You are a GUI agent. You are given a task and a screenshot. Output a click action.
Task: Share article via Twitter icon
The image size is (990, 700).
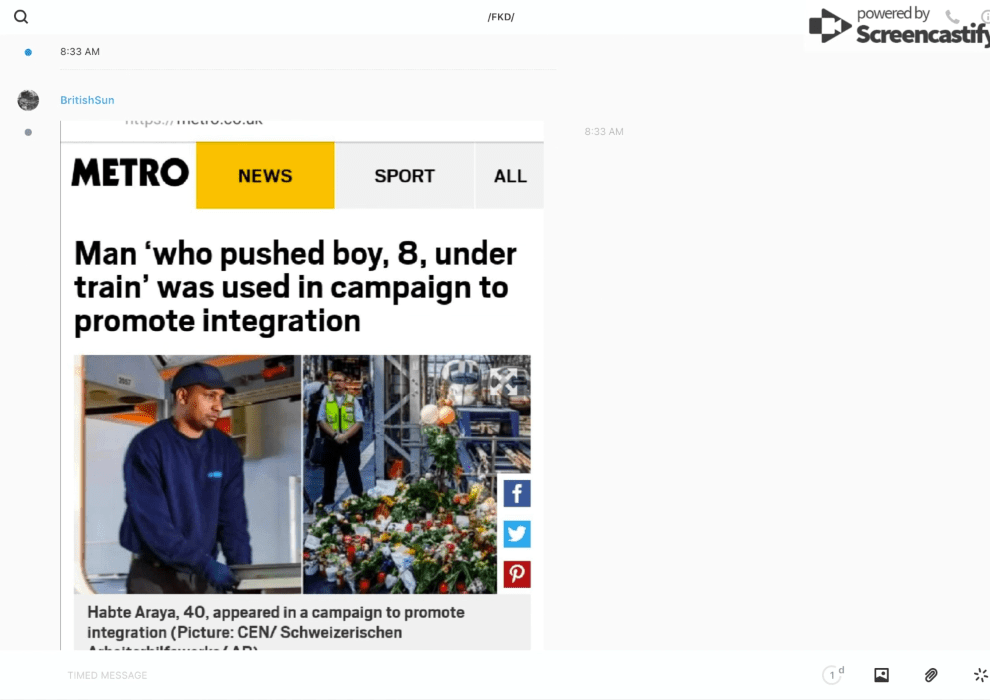tap(516, 534)
